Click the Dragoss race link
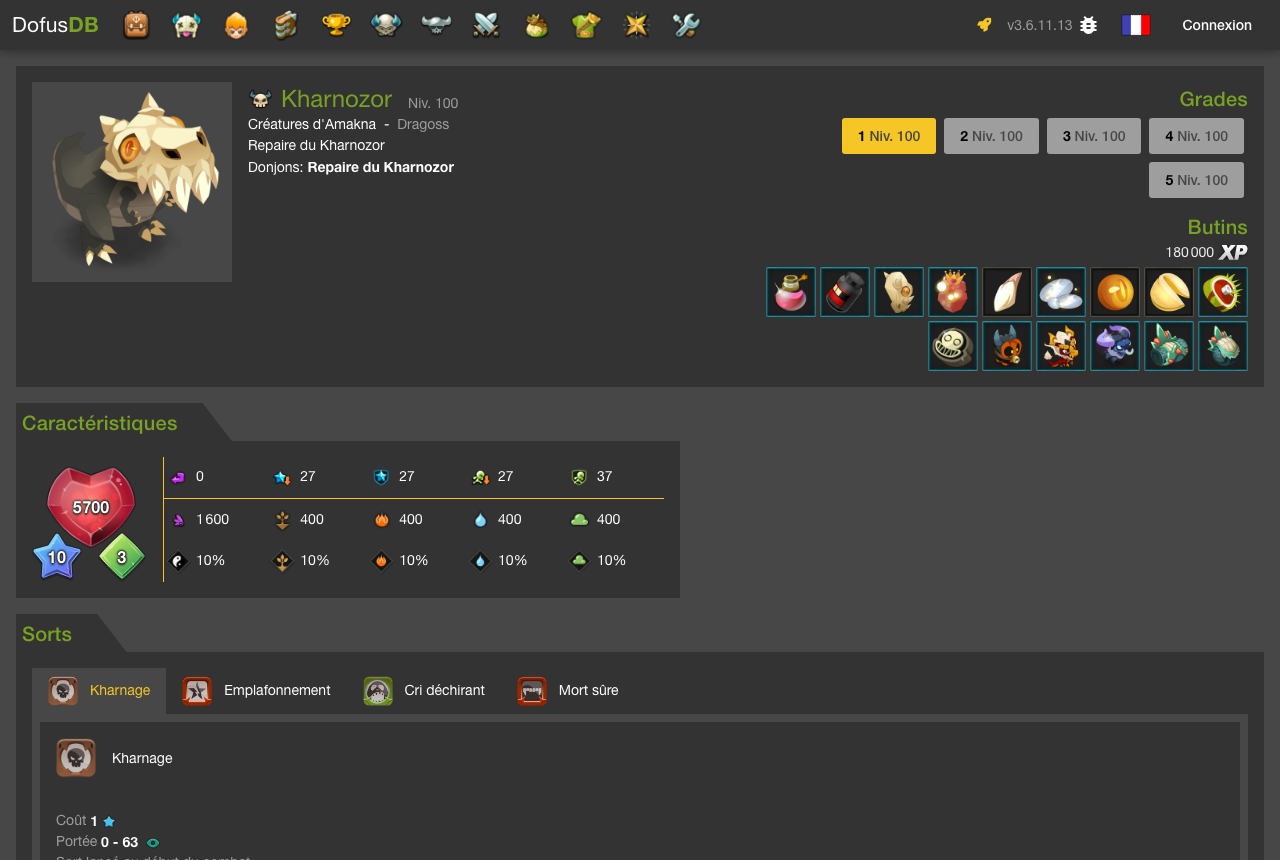The image size is (1280, 860). (423, 124)
